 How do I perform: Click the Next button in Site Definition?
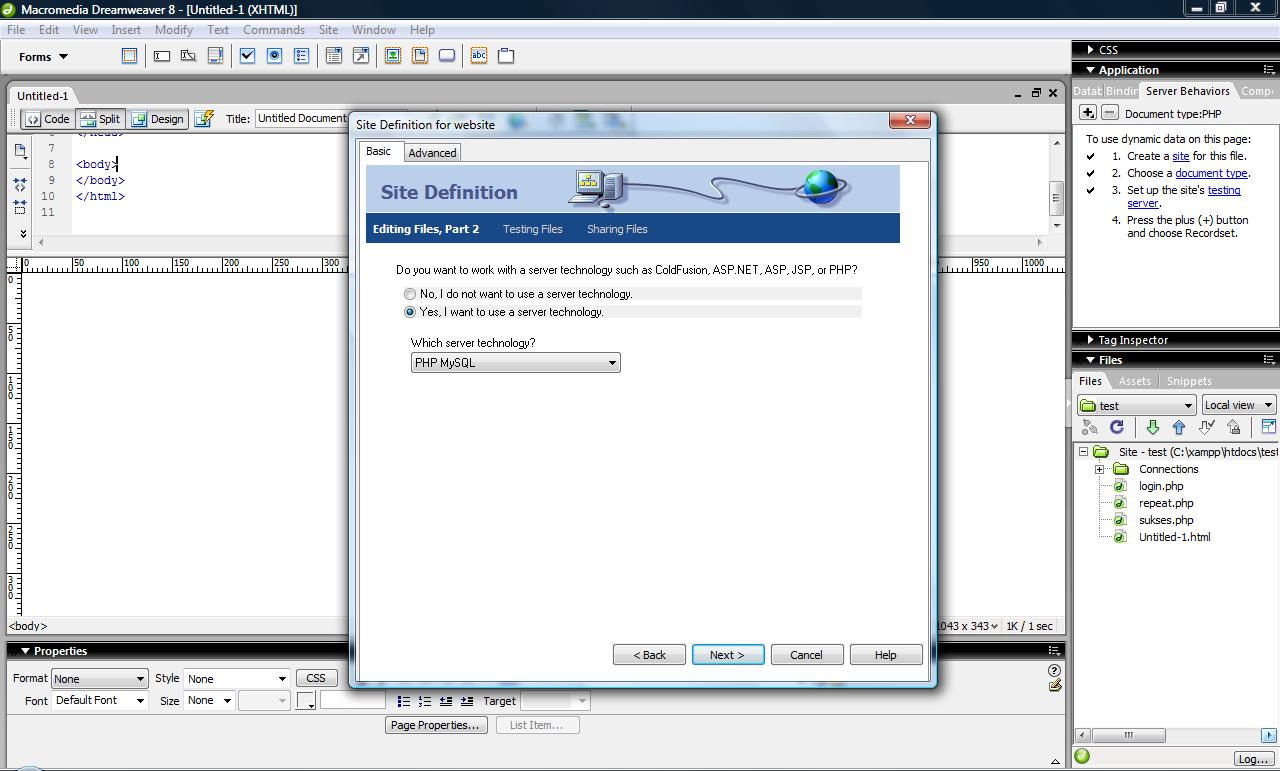pyautogui.click(x=727, y=654)
